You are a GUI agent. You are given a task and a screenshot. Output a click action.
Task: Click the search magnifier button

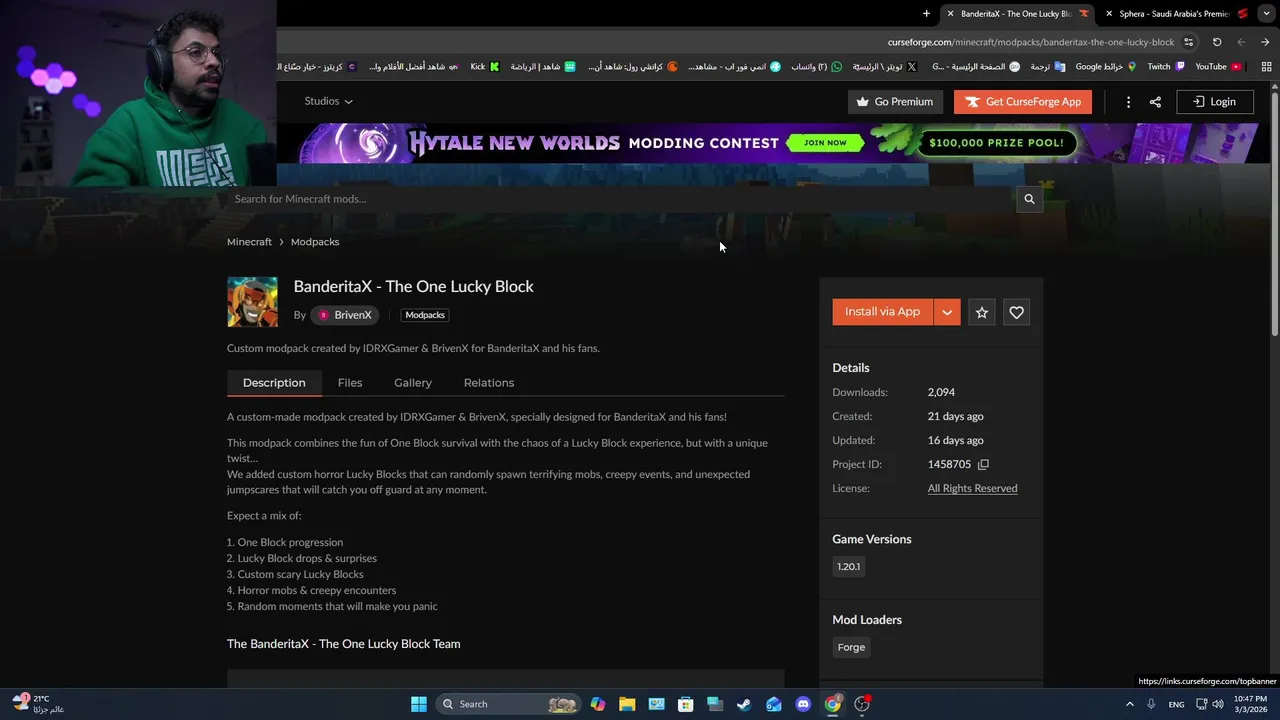tap(1029, 199)
